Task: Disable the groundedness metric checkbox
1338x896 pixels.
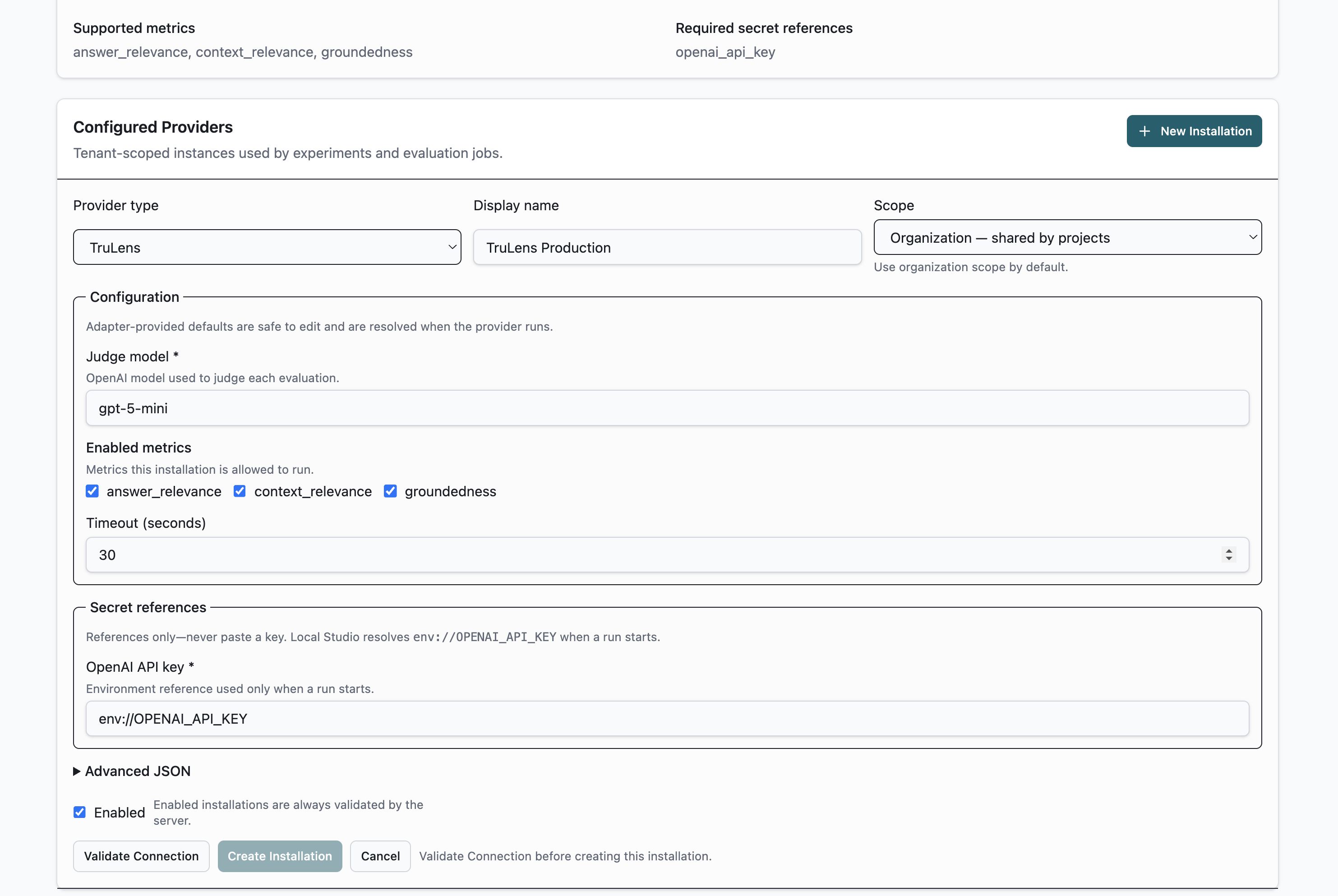Action: pyautogui.click(x=390, y=491)
